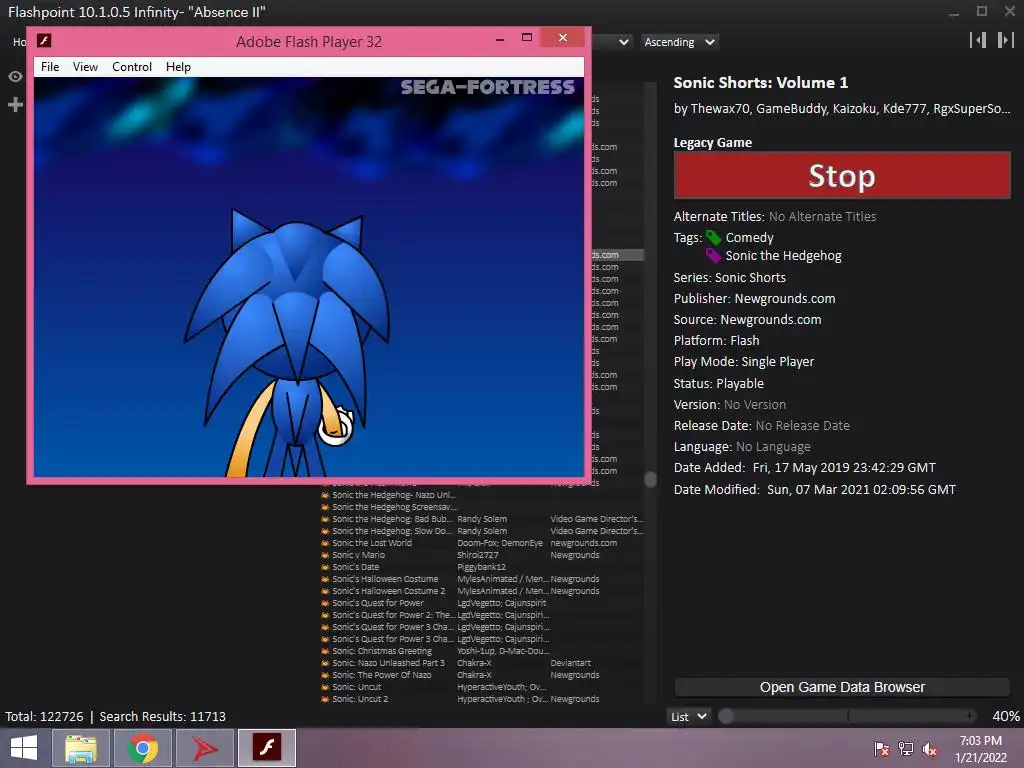Toggle left sidebar with first header icon
Image resolution: width=1024 pixels, height=768 pixels.
978,40
